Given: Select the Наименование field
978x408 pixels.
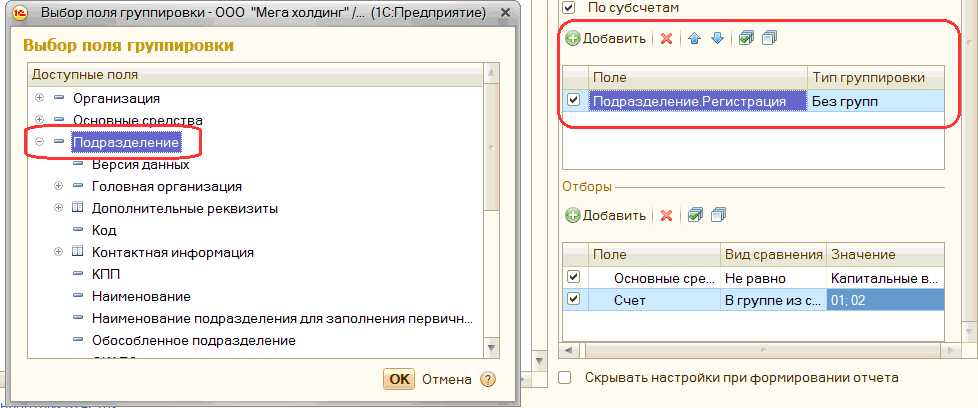Looking at the screenshot, I should [x=141, y=296].
